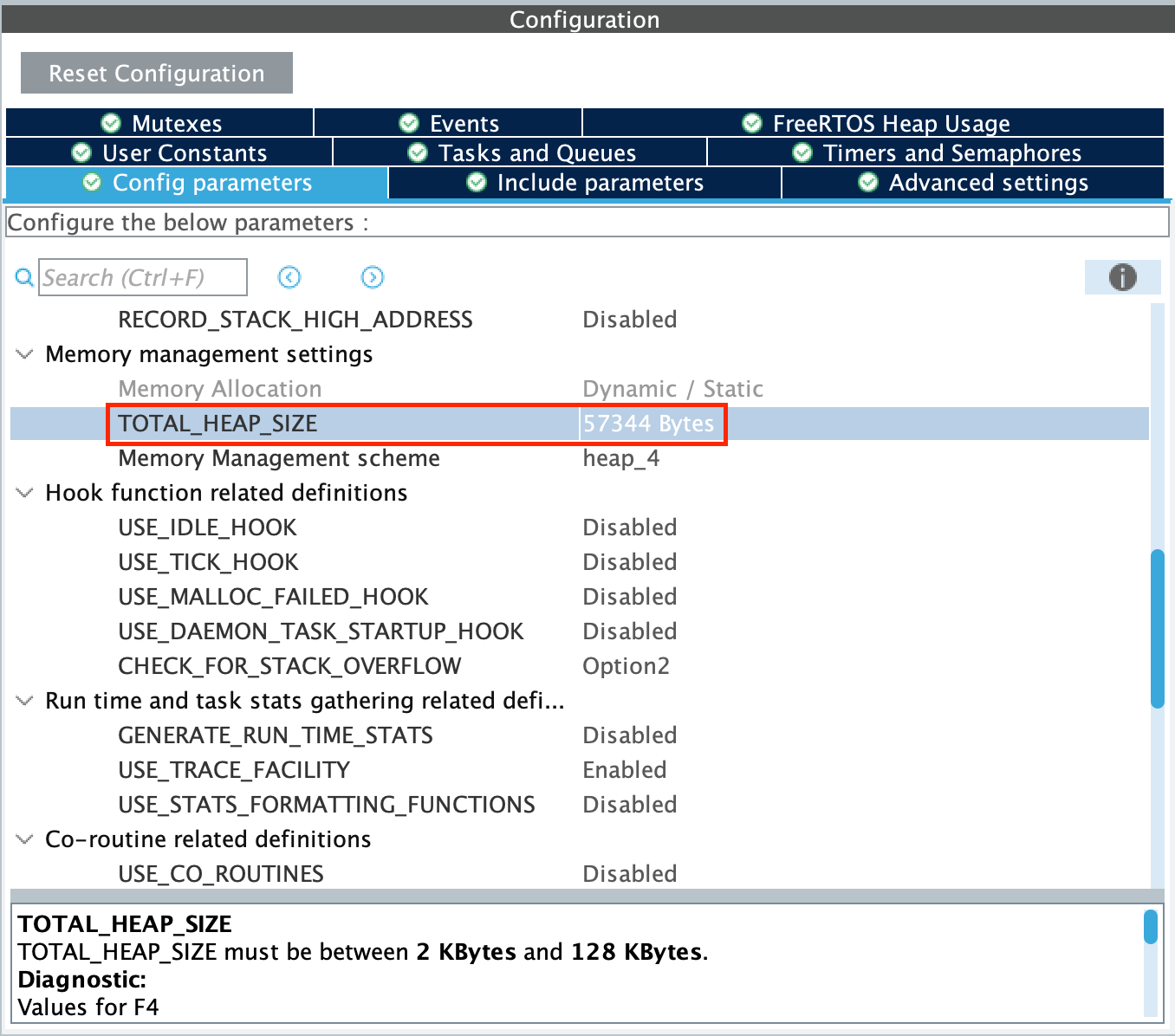Collapse Hook function related definitions group
1175x1036 pixels.
25,493
